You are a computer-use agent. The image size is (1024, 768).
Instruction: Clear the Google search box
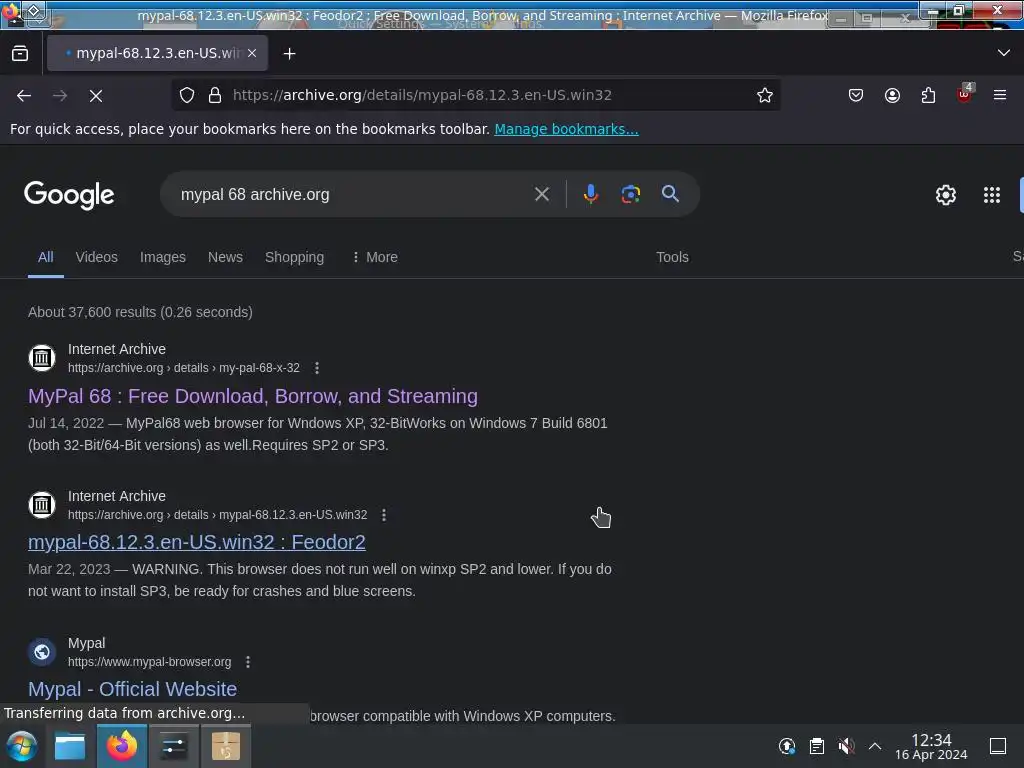coord(541,194)
